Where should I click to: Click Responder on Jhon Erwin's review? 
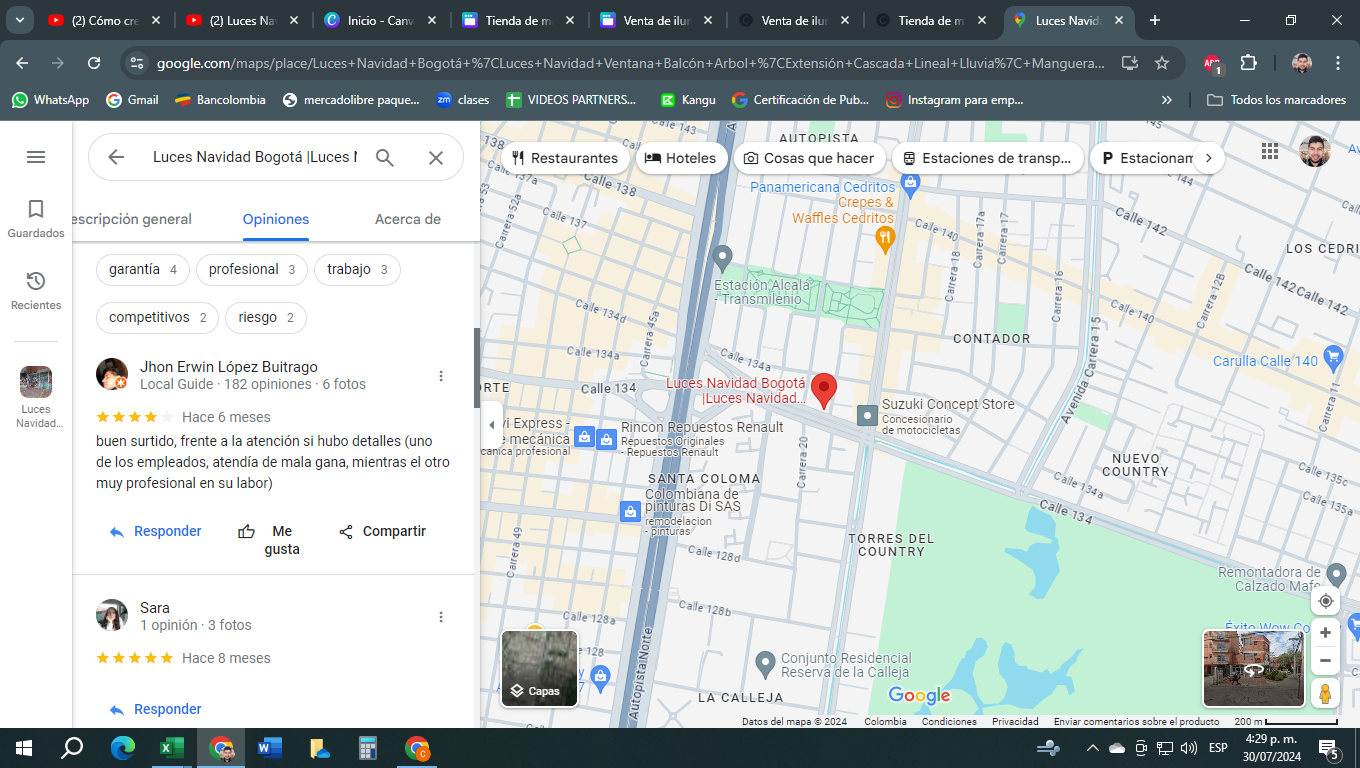click(156, 531)
